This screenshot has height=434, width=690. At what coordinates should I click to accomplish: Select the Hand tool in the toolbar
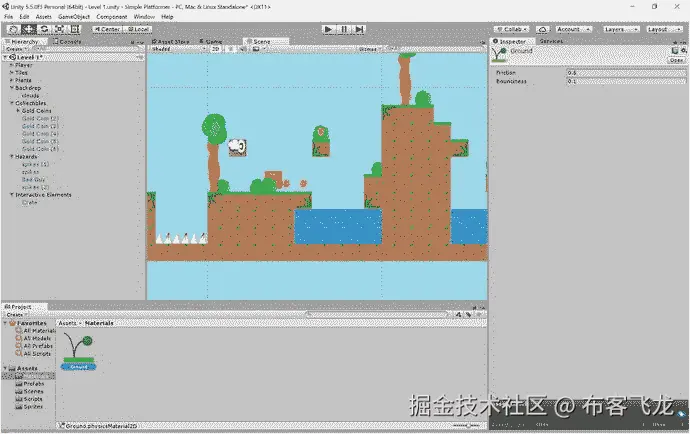click(x=13, y=29)
